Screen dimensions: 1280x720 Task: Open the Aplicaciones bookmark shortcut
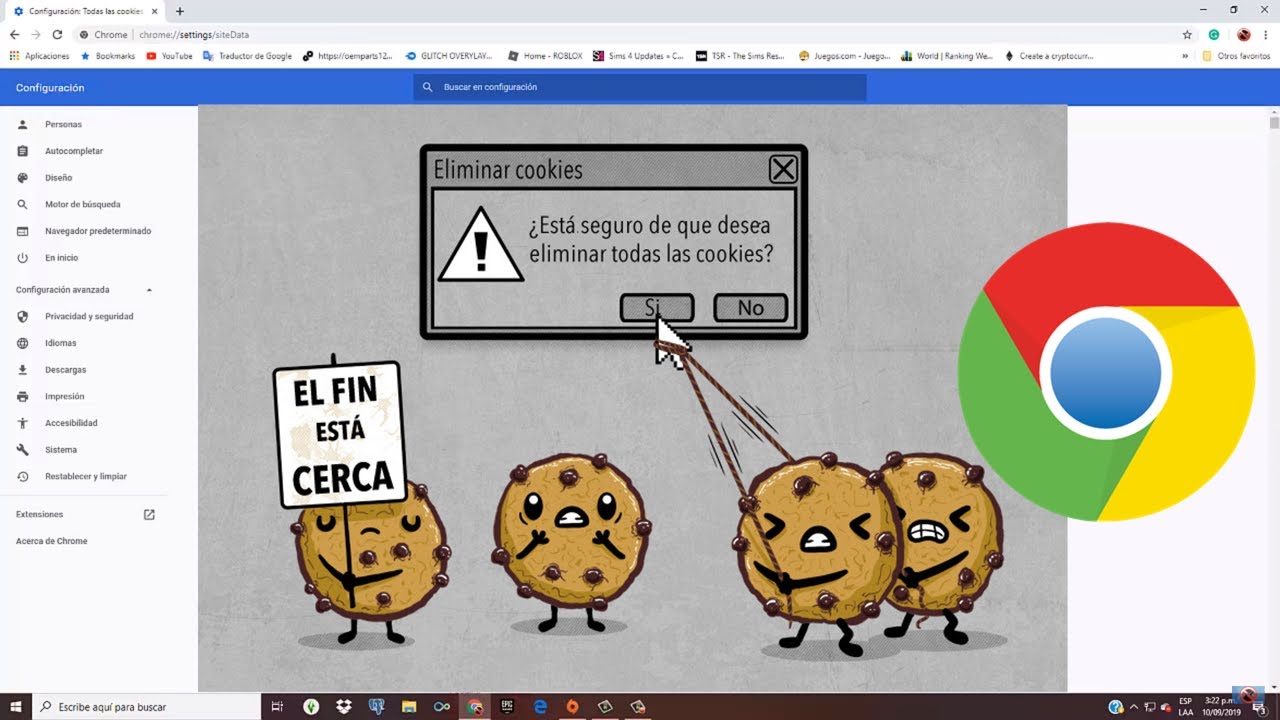click(39, 56)
